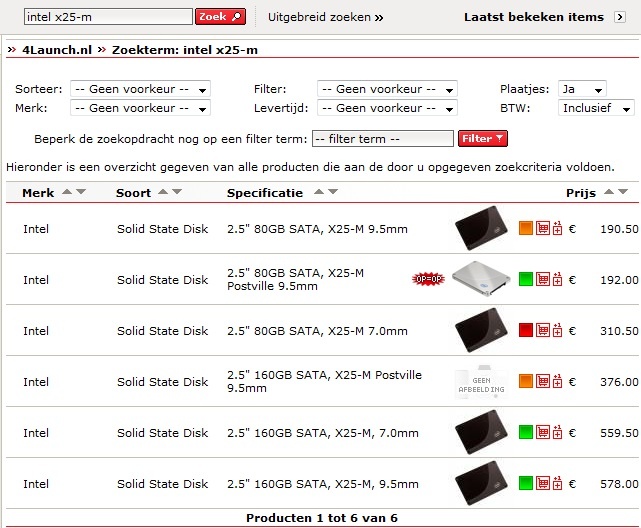Click plus-one basket icon for 578.00 item
Screen dimensions: 641x528
(x=557, y=483)
